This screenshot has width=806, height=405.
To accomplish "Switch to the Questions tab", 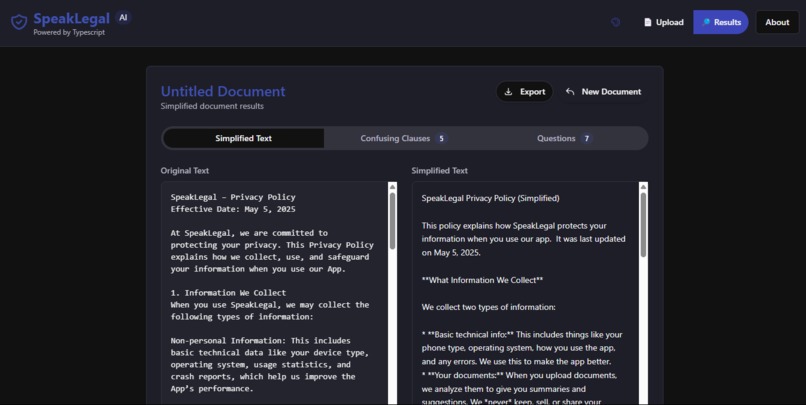I will click(565, 138).
